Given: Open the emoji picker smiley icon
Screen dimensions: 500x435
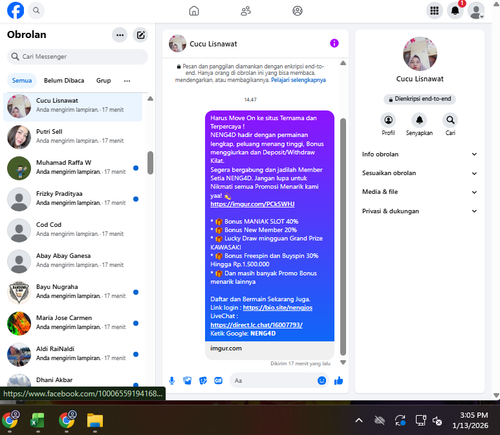Looking at the screenshot, I should (x=322, y=380).
